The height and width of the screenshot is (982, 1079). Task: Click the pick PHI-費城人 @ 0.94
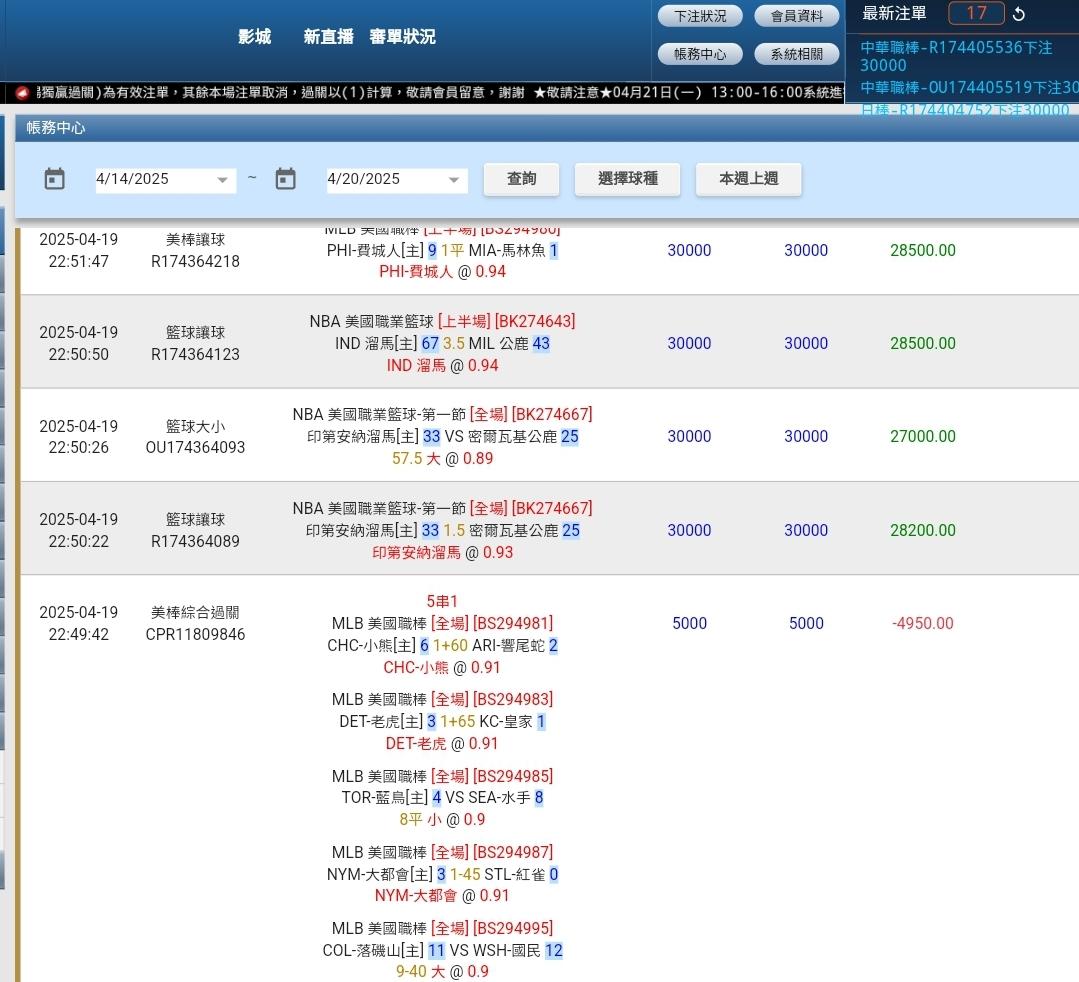442,272
